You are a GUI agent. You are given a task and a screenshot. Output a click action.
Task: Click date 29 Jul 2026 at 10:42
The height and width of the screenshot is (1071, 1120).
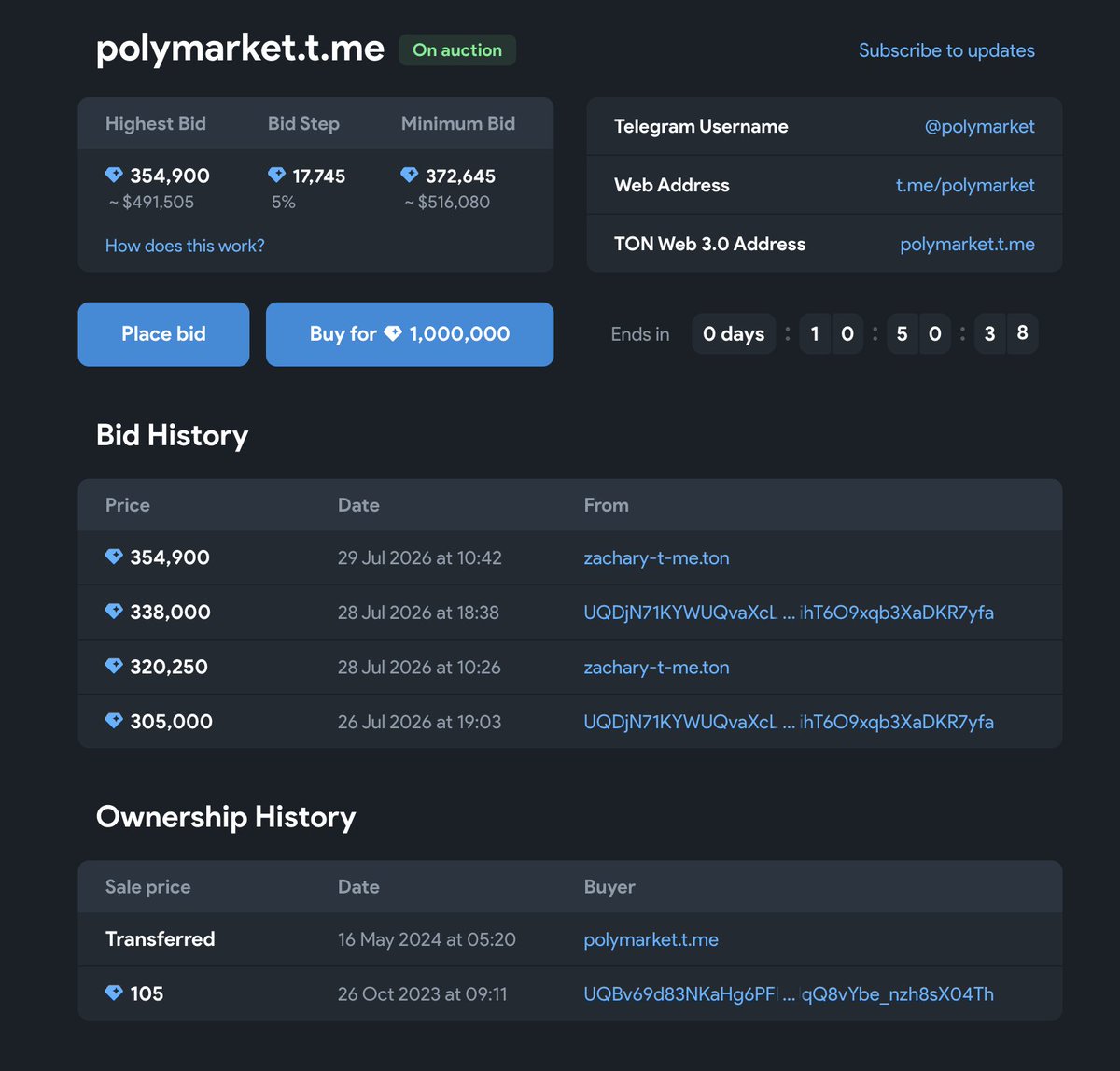click(x=420, y=557)
